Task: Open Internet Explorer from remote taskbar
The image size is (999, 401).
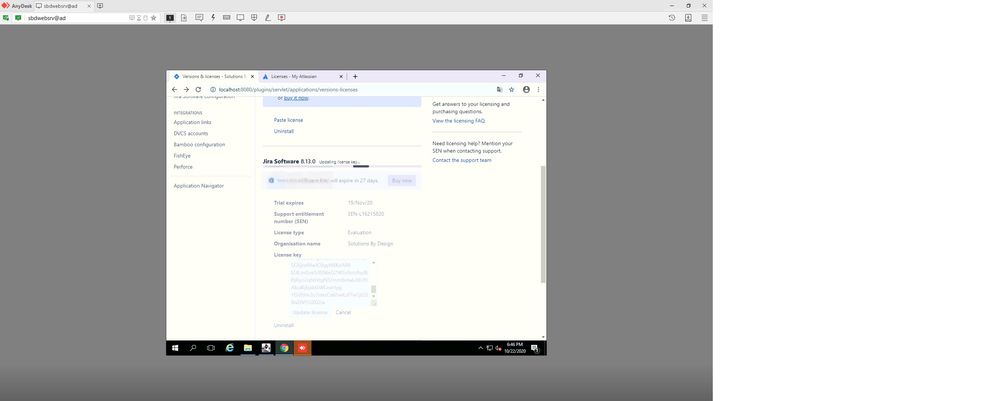Action: click(229, 348)
